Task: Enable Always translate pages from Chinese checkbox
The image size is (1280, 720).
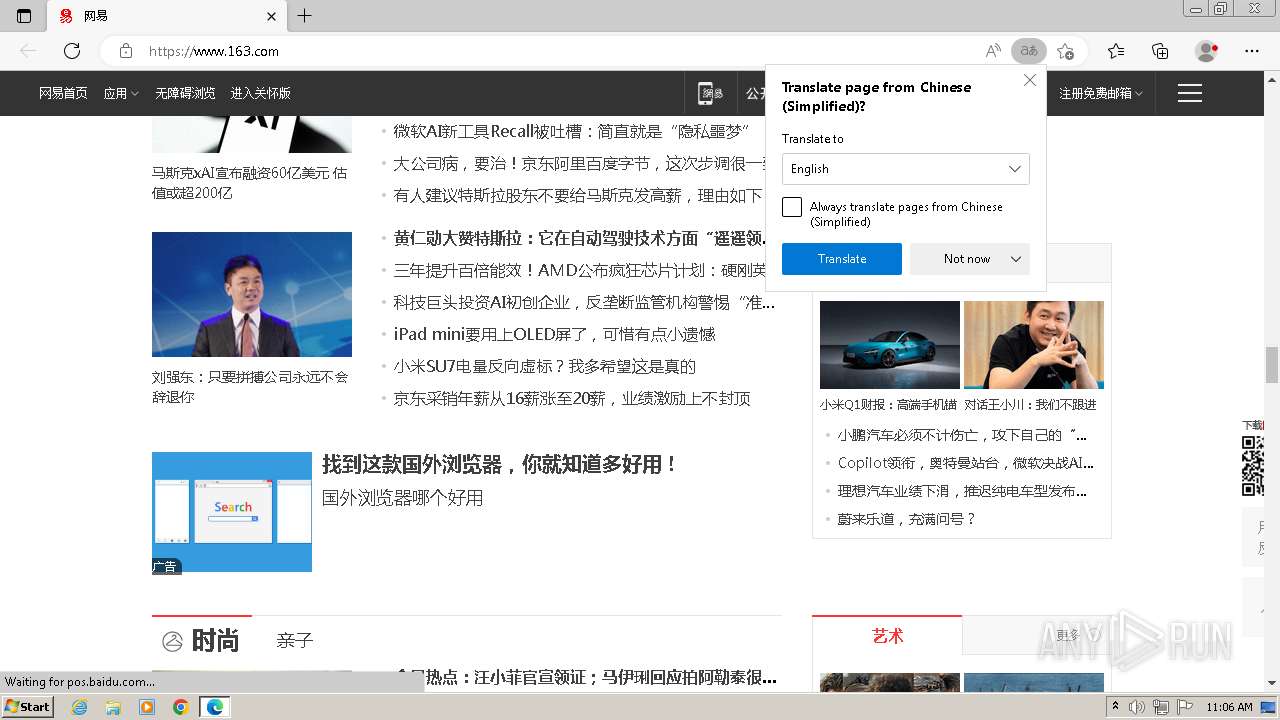Action: (x=792, y=207)
